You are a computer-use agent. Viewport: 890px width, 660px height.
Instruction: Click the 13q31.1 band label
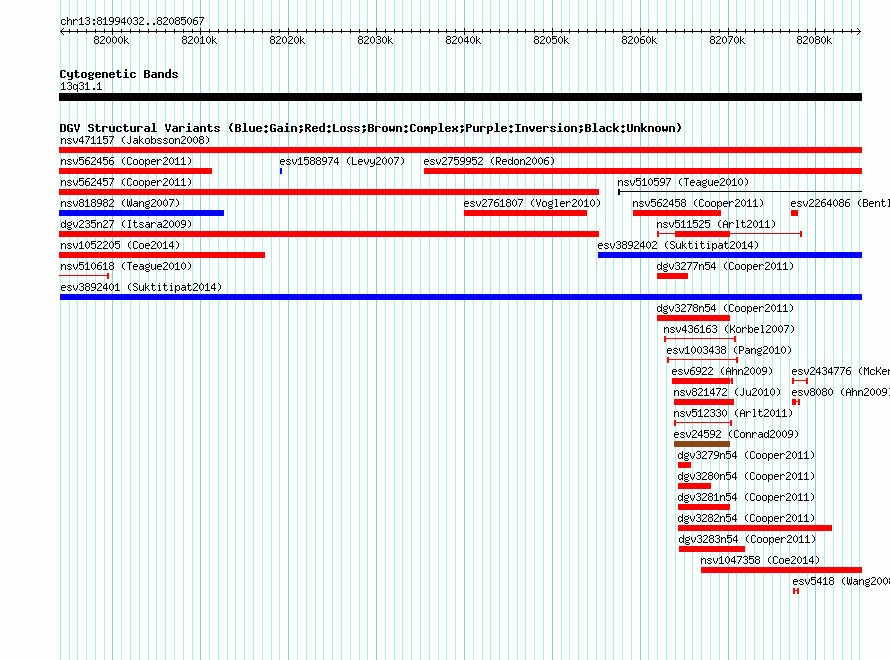pos(81,86)
